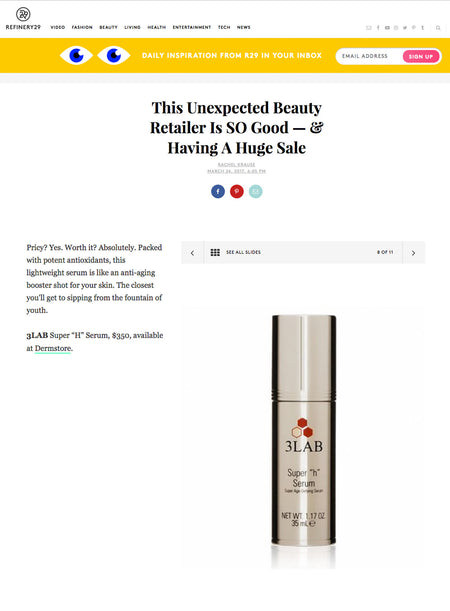450x611 pixels.
Task: Go to previous slide arrow
Action: [192, 253]
